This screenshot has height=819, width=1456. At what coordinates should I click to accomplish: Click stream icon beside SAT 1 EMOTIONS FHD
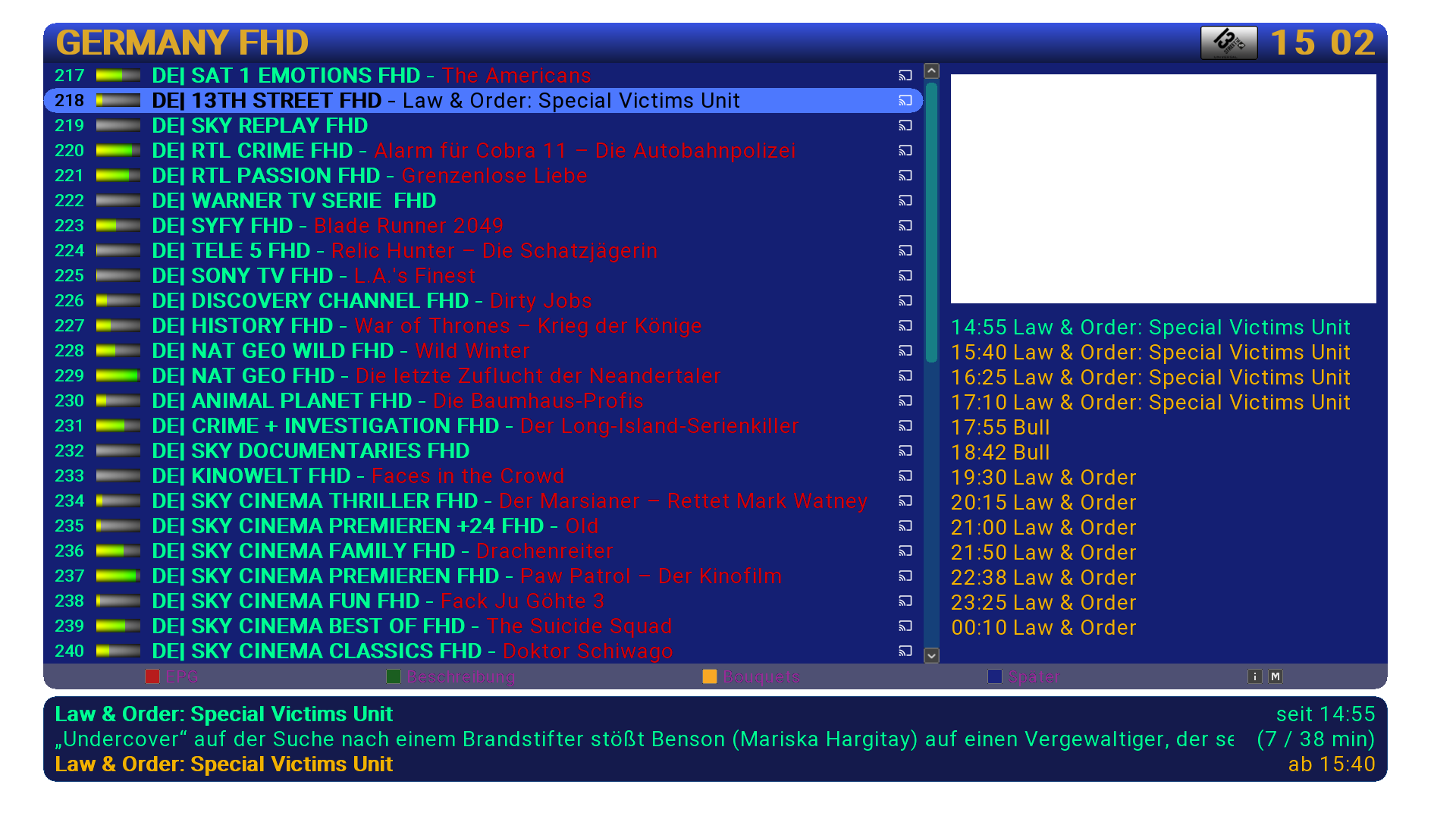click(x=905, y=76)
